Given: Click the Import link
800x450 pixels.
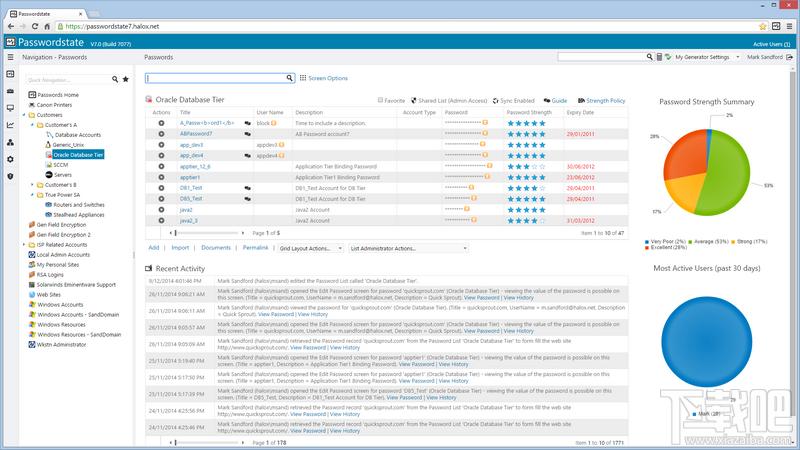Looking at the screenshot, I should tap(180, 247).
